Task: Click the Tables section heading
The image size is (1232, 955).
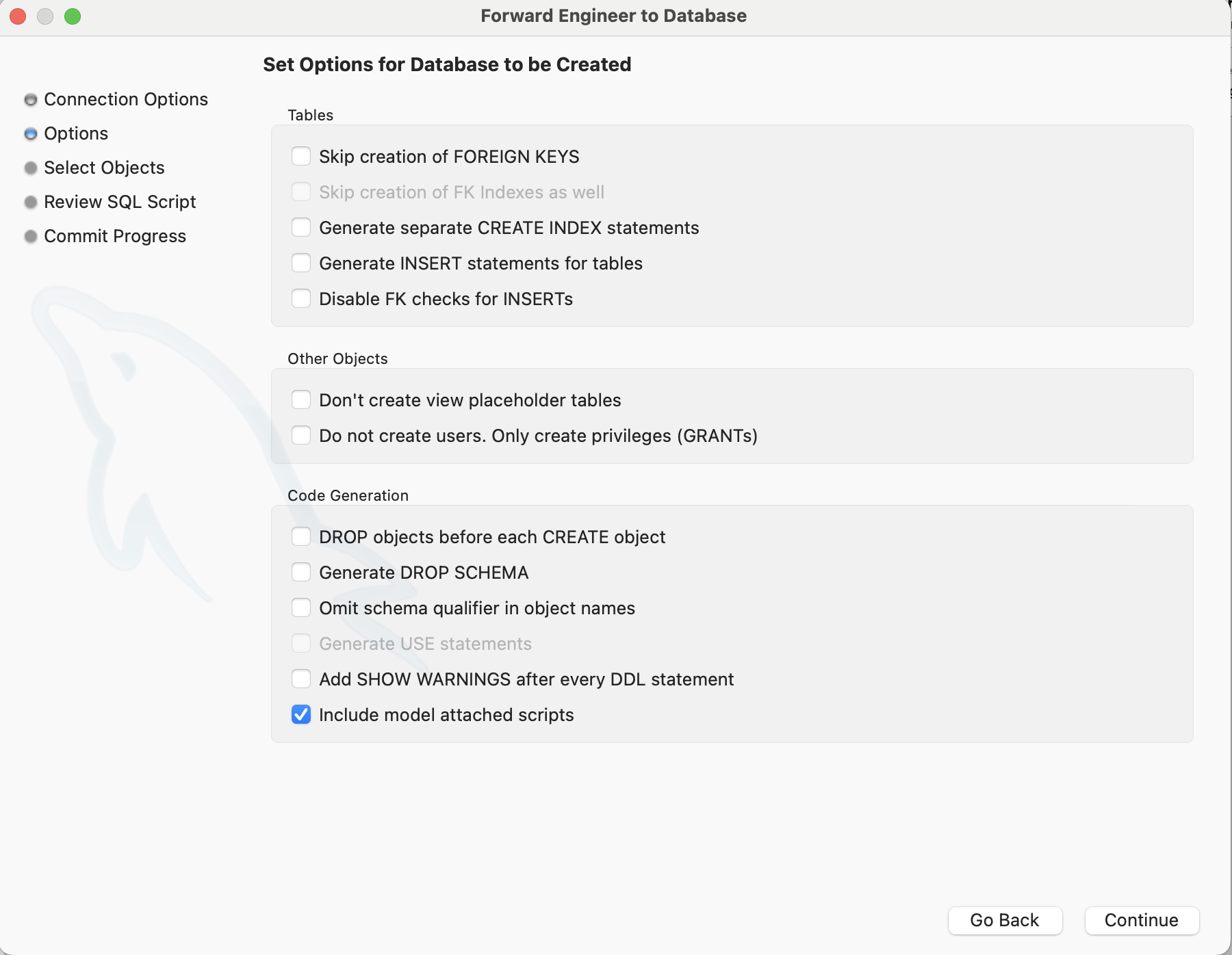Action: (x=310, y=115)
